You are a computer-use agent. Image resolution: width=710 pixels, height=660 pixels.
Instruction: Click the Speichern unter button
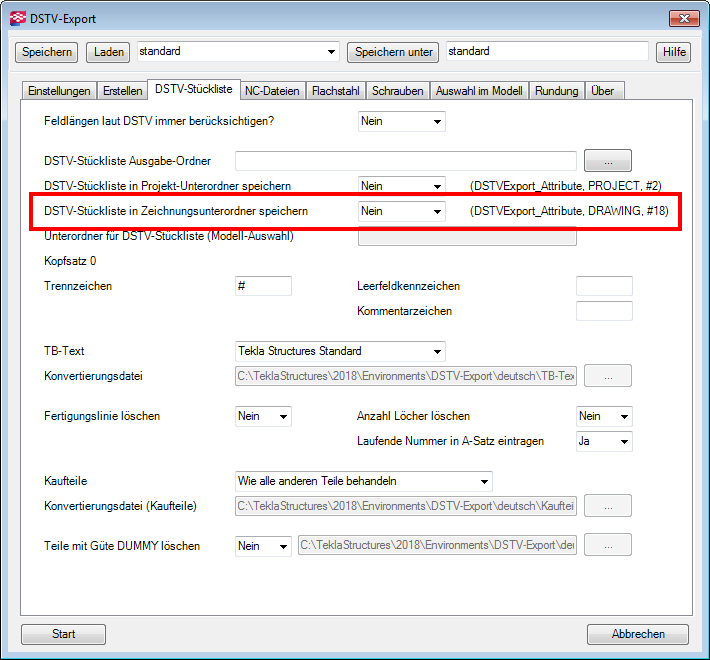point(393,52)
